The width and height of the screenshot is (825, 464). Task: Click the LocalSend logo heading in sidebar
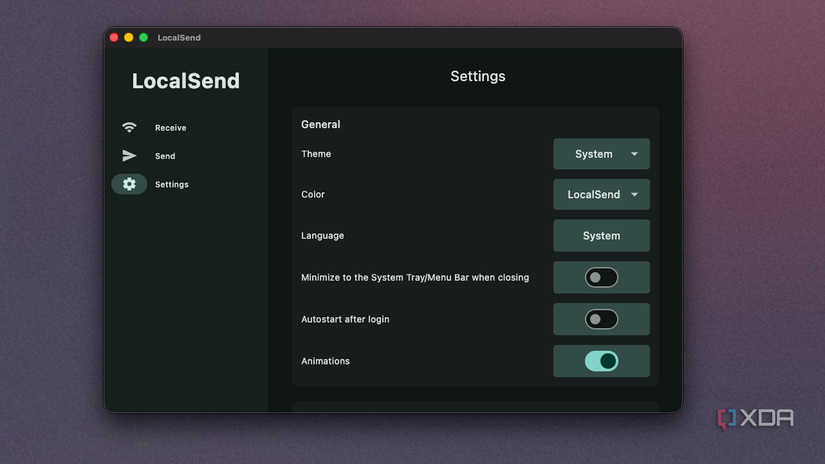186,81
